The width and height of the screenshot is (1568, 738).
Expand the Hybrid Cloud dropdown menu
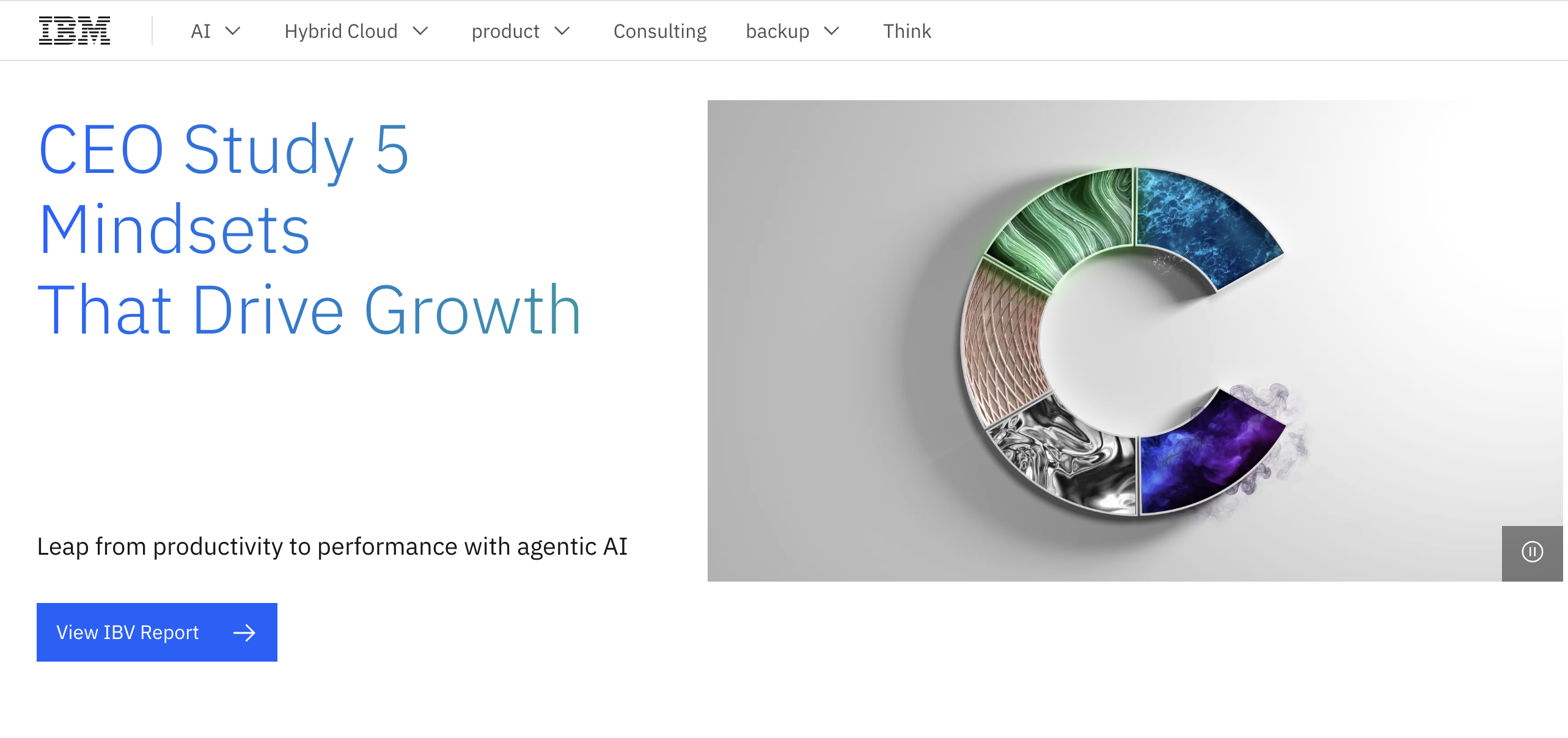click(x=420, y=31)
